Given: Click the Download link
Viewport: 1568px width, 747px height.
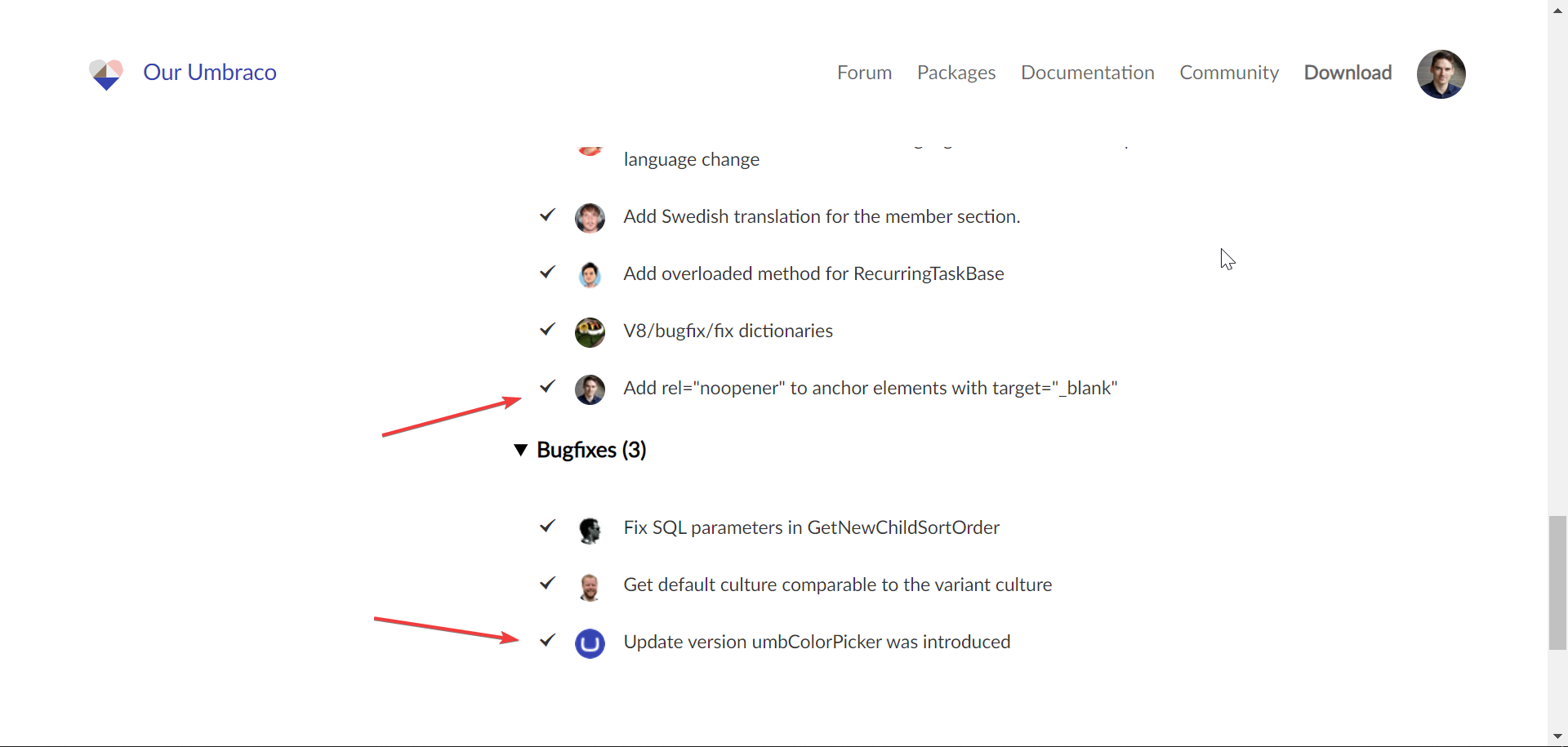Looking at the screenshot, I should pos(1347,73).
